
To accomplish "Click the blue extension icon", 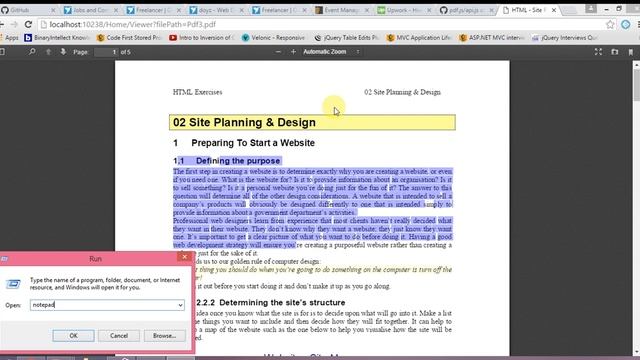I will (625, 24).
